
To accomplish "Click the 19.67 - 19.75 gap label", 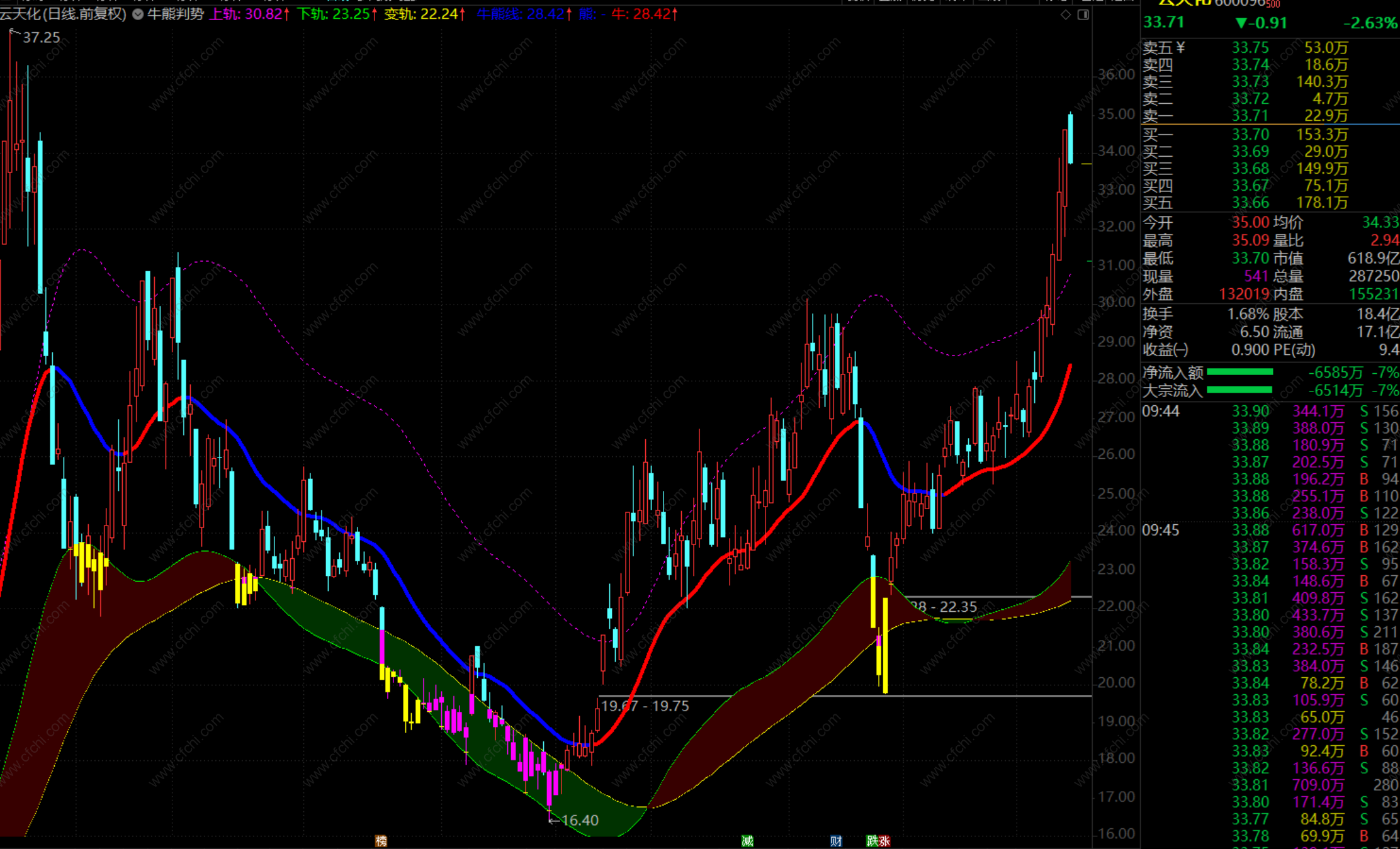I will [x=645, y=706].
